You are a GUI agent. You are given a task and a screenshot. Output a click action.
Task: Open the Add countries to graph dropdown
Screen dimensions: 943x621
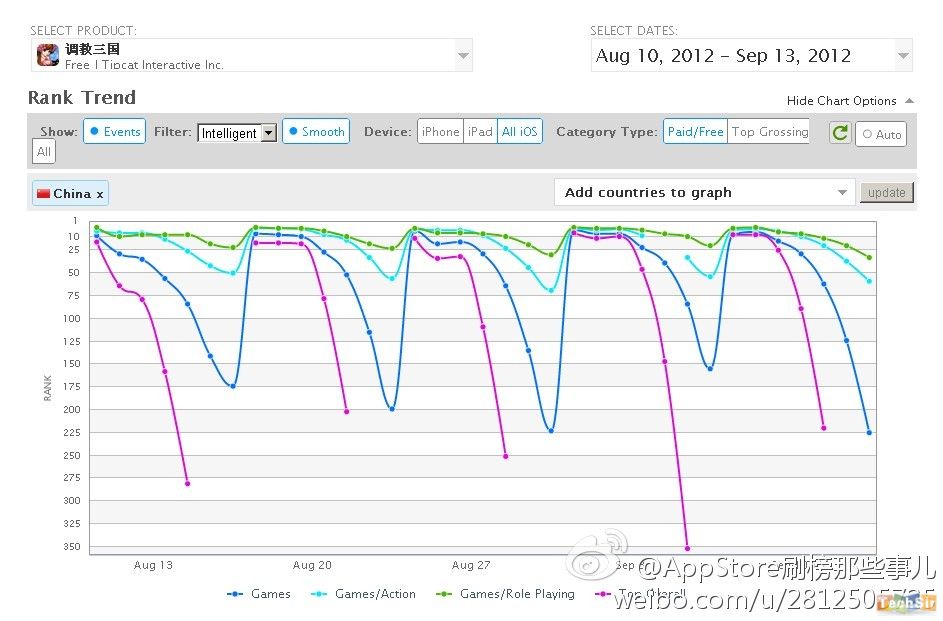(x=704, y=192)
